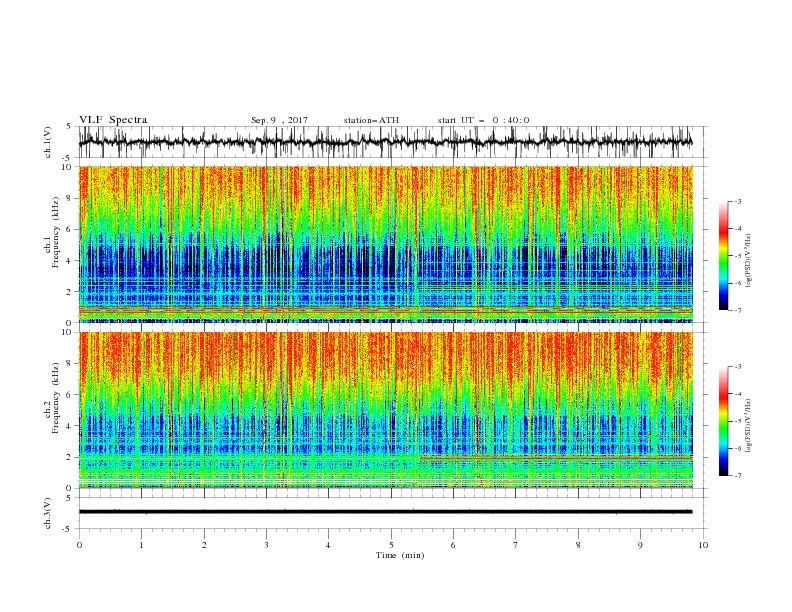
Task: Click the 'ch.3(V)' axis label
Action: 48,513
